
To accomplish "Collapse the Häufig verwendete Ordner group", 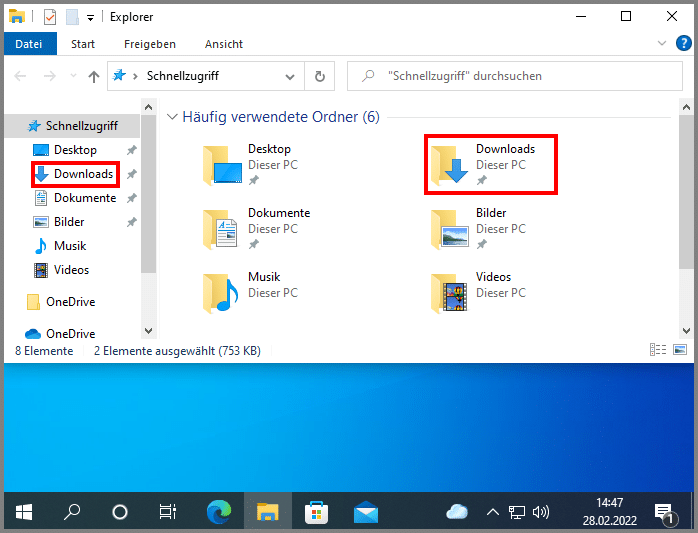I will pos(172,117).
